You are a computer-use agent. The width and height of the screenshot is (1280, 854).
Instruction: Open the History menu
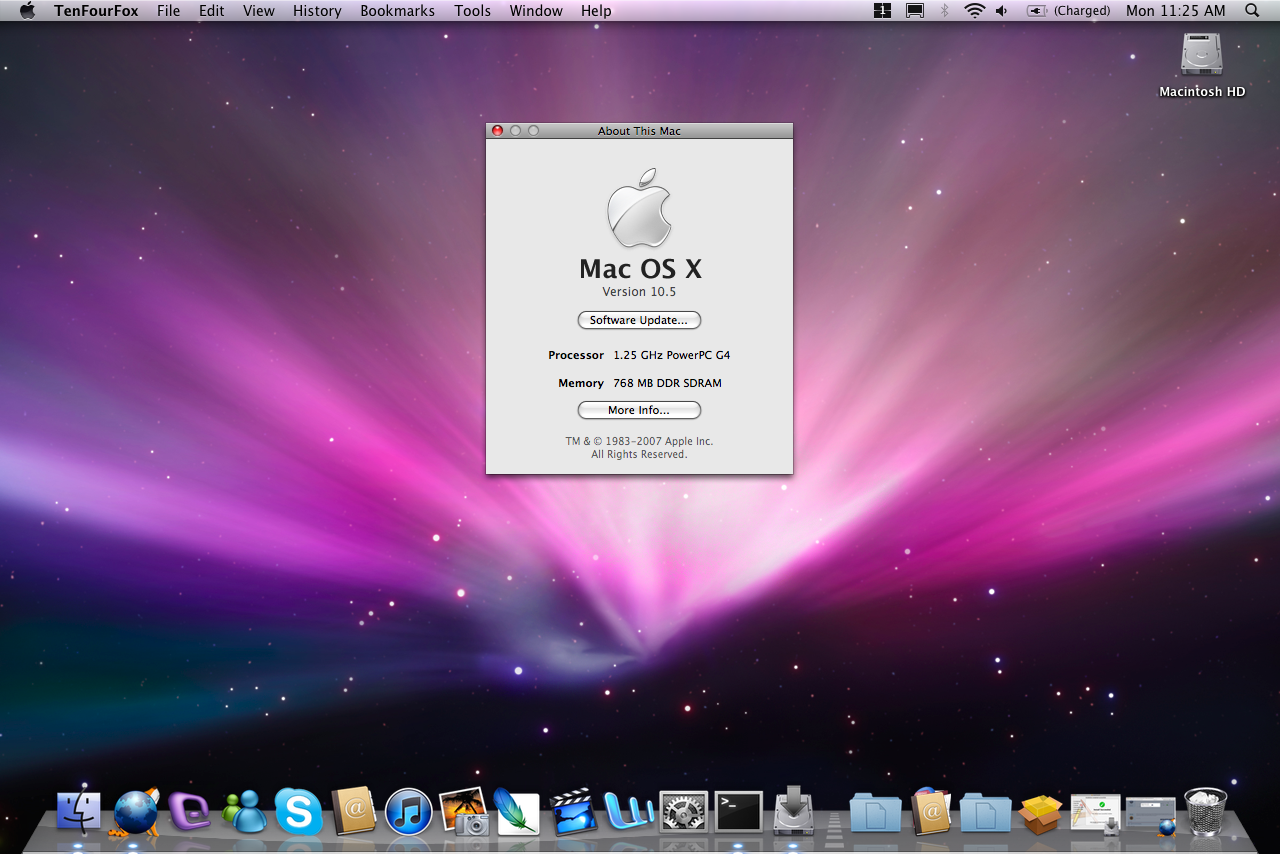coord(317,10)
